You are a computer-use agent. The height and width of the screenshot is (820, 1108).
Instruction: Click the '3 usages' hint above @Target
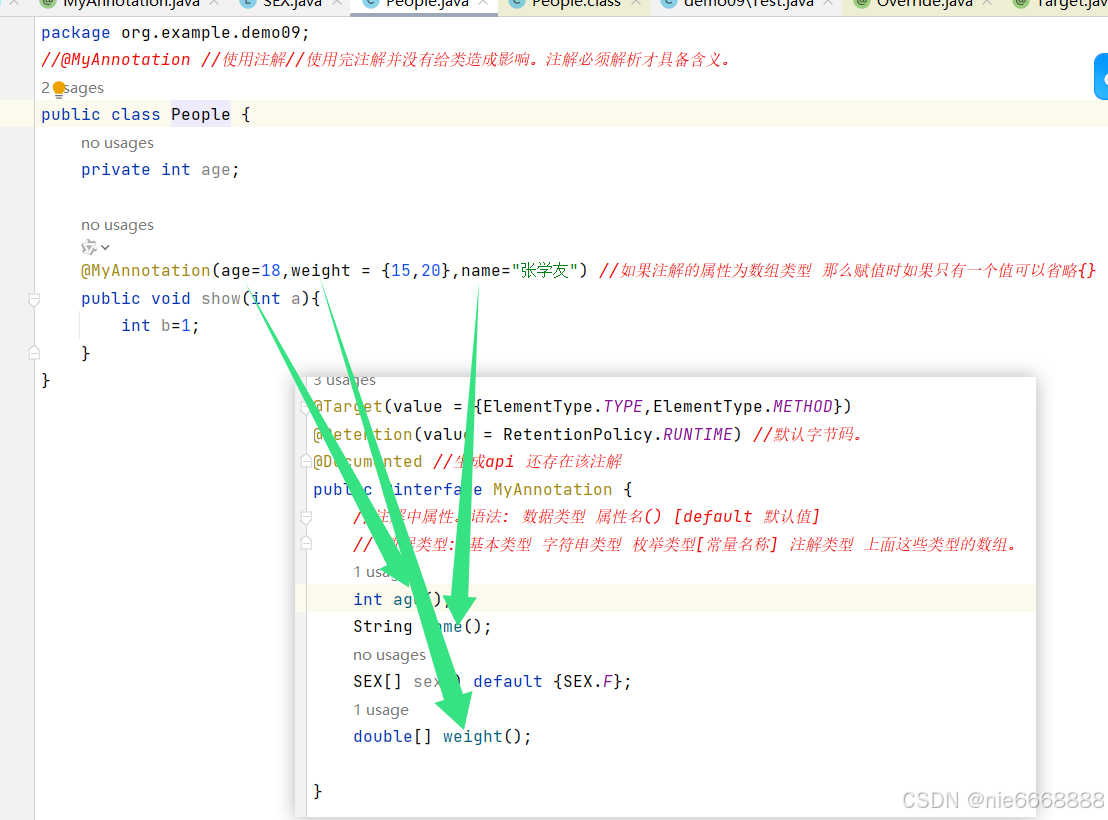[344, 380]
